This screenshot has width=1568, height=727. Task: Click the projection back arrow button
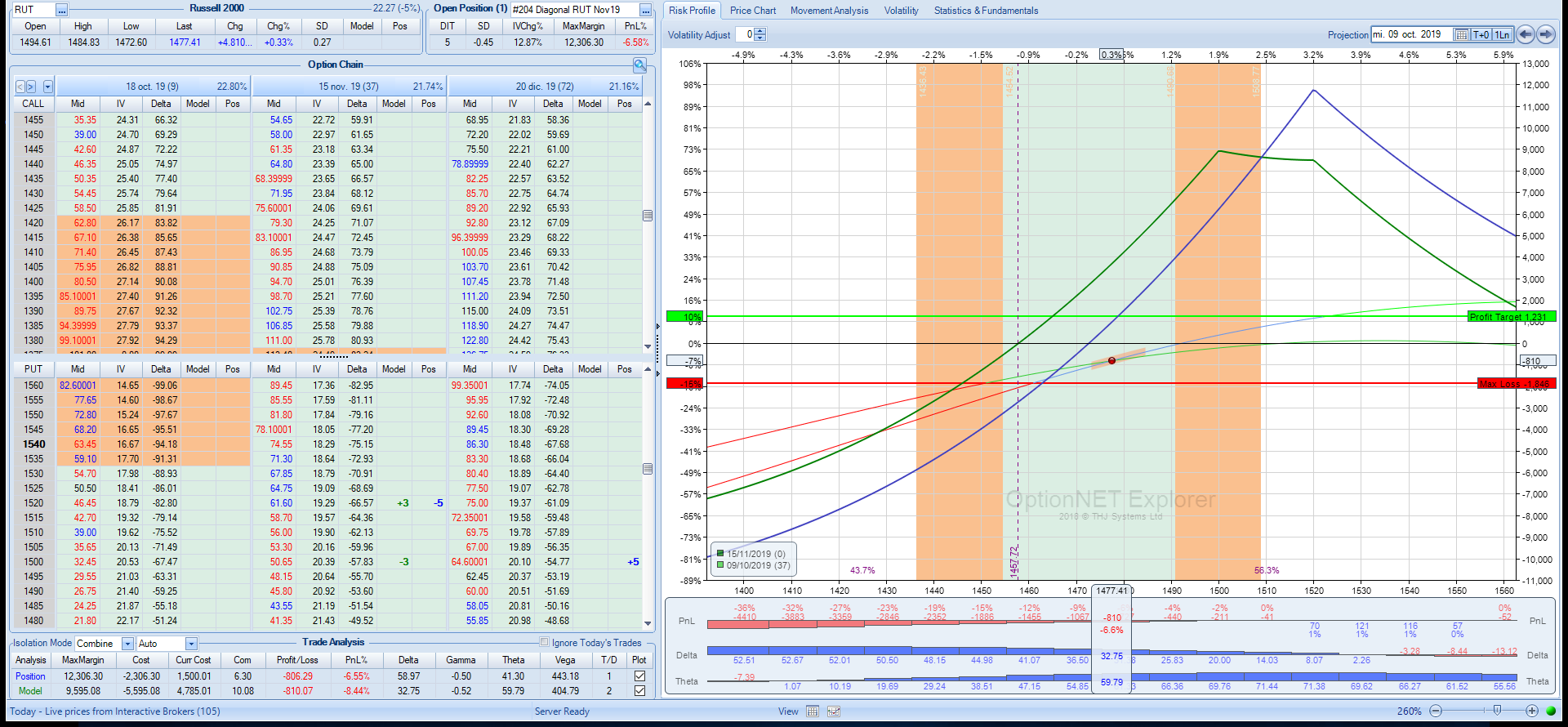click(1525, 34)
